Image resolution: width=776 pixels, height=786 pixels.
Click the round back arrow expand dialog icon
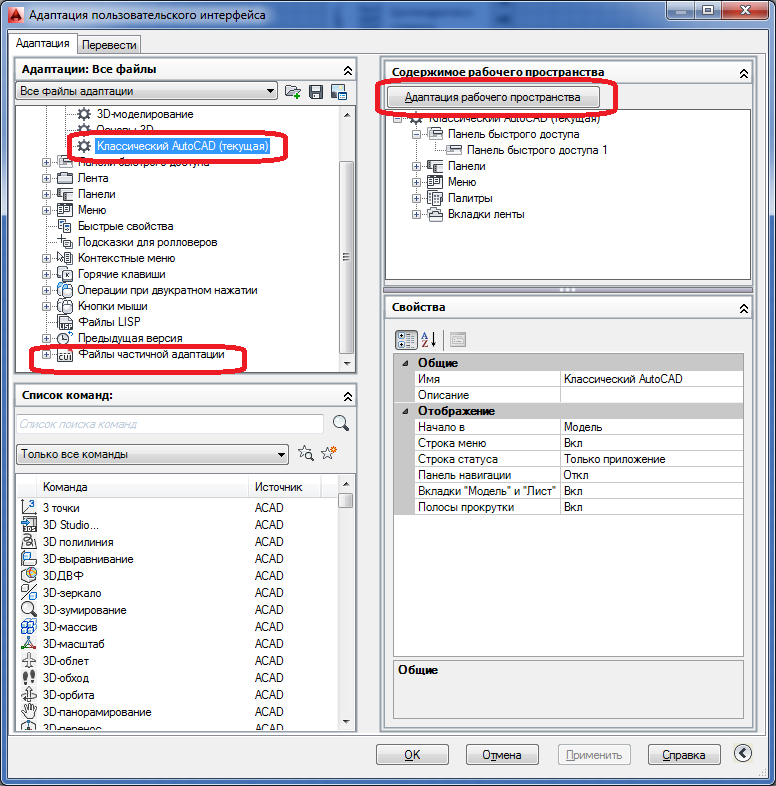[743, 753]
